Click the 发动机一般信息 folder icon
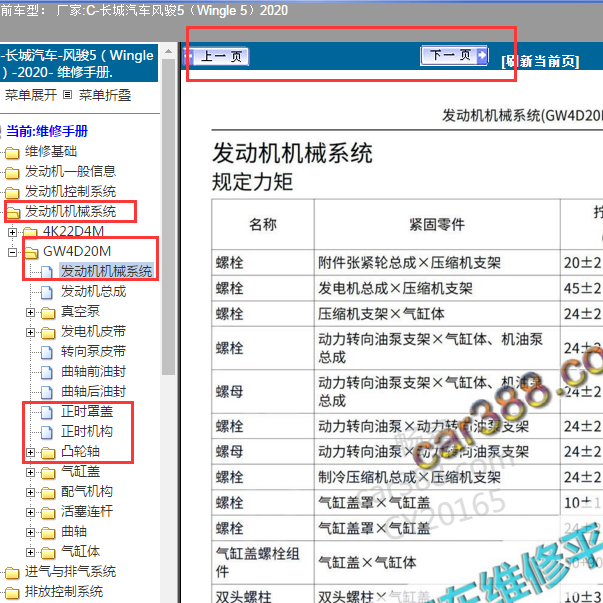Screen dimensions: 603x603 (12, 173)
